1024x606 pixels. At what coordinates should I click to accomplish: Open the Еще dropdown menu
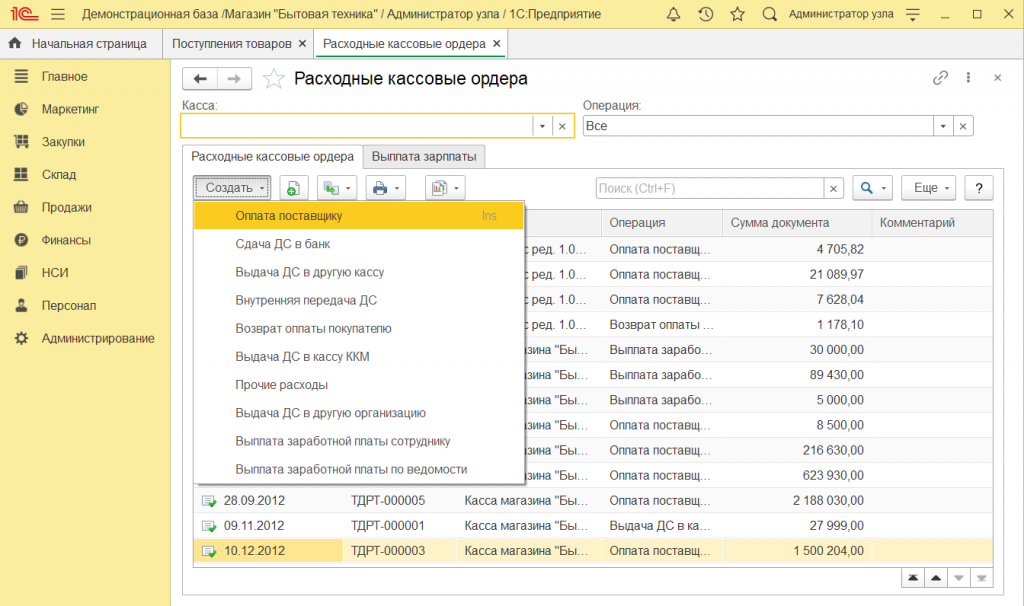[929, 188]
